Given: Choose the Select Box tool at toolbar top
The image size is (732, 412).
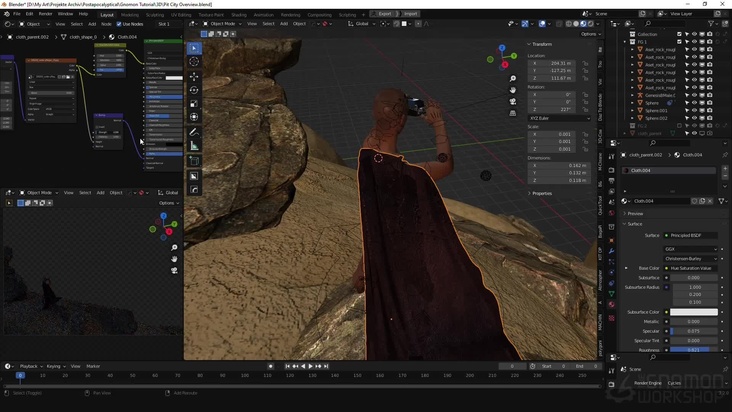Looking at the screenshot, I should 194,48.
